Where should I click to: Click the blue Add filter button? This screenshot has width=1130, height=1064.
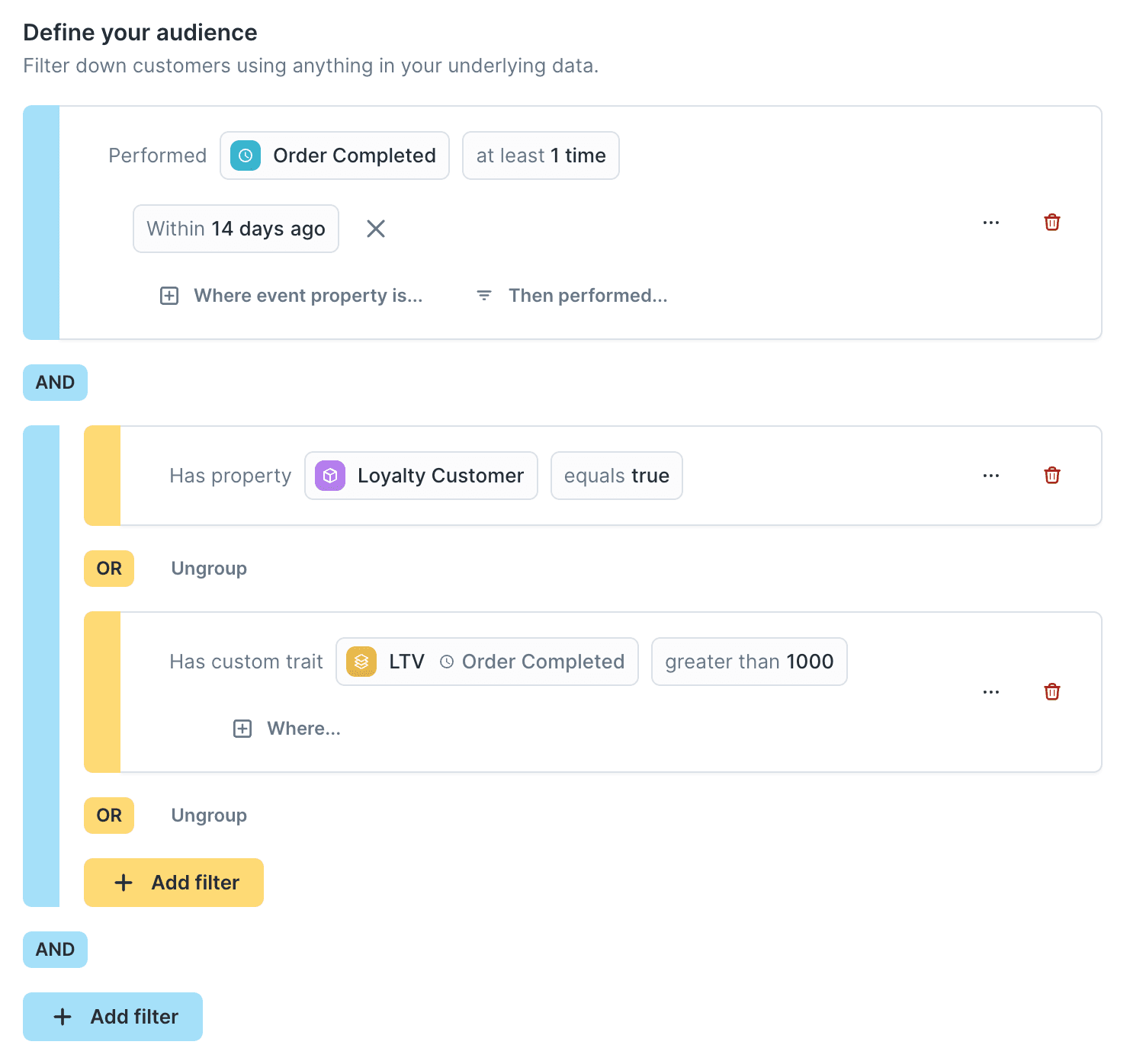(x=113, y=1017)
